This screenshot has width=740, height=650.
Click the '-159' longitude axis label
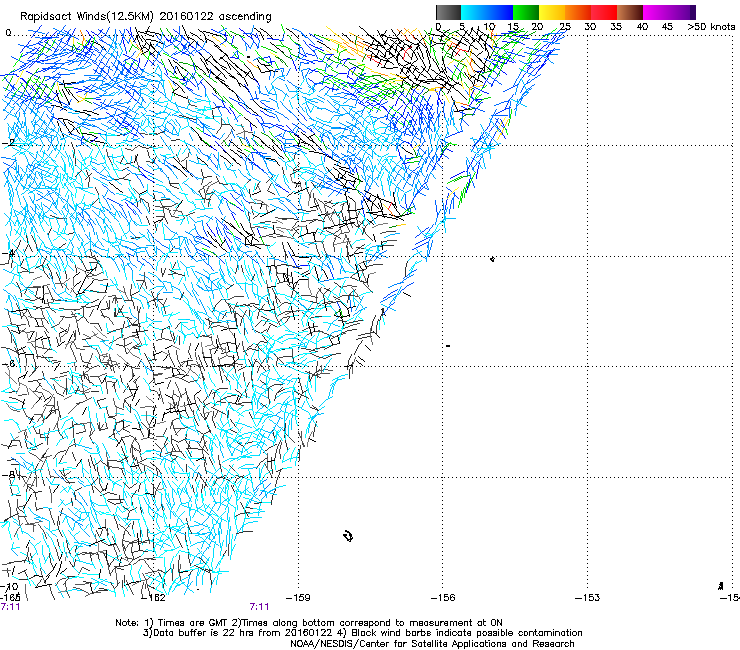click(x=298, y=598)
